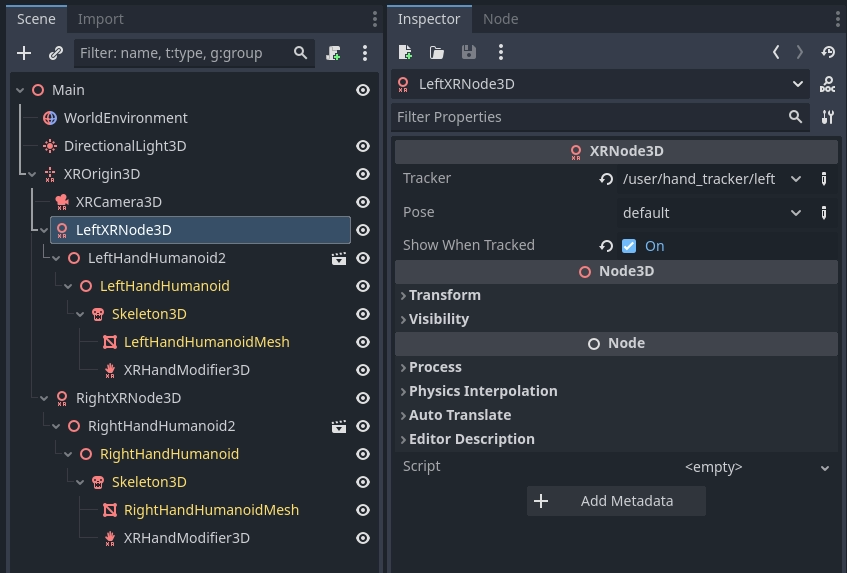
Task: Collapse the RightXRNode3D tree node
Action: 44,398
